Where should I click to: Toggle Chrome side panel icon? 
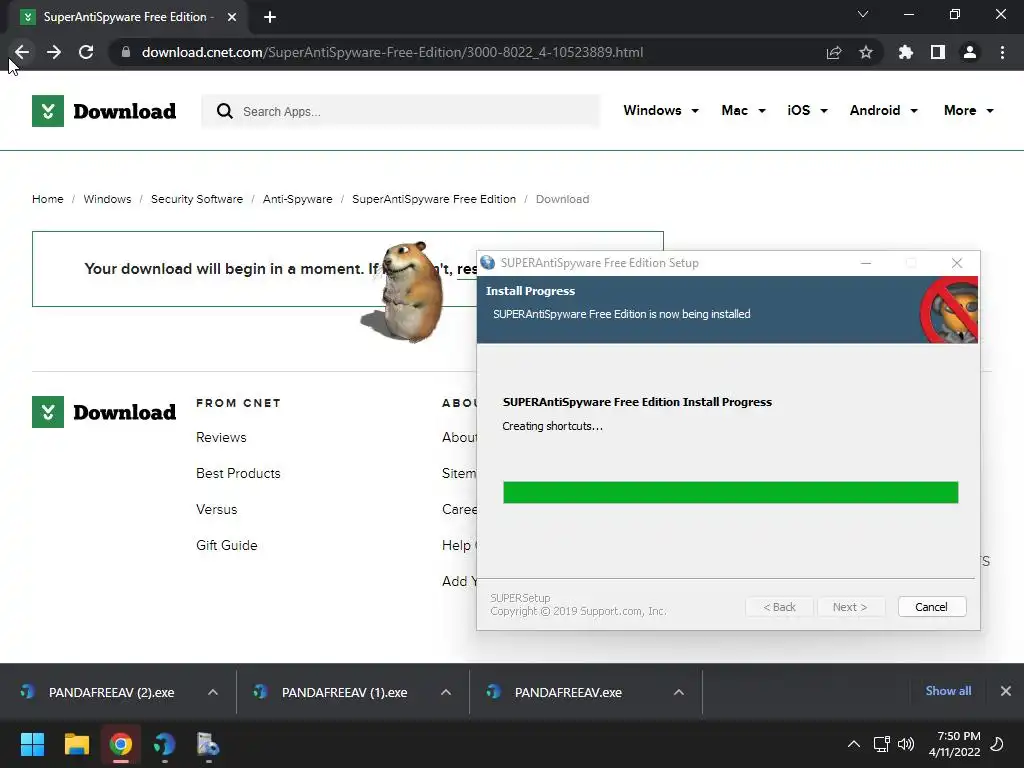coord(938,52)
